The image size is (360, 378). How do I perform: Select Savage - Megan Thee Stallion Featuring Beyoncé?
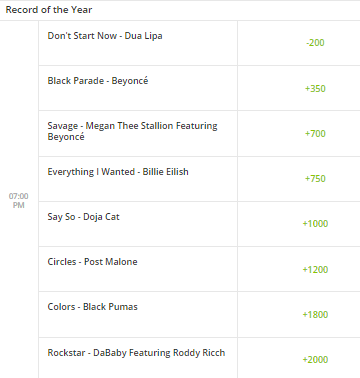coord(132,131)
